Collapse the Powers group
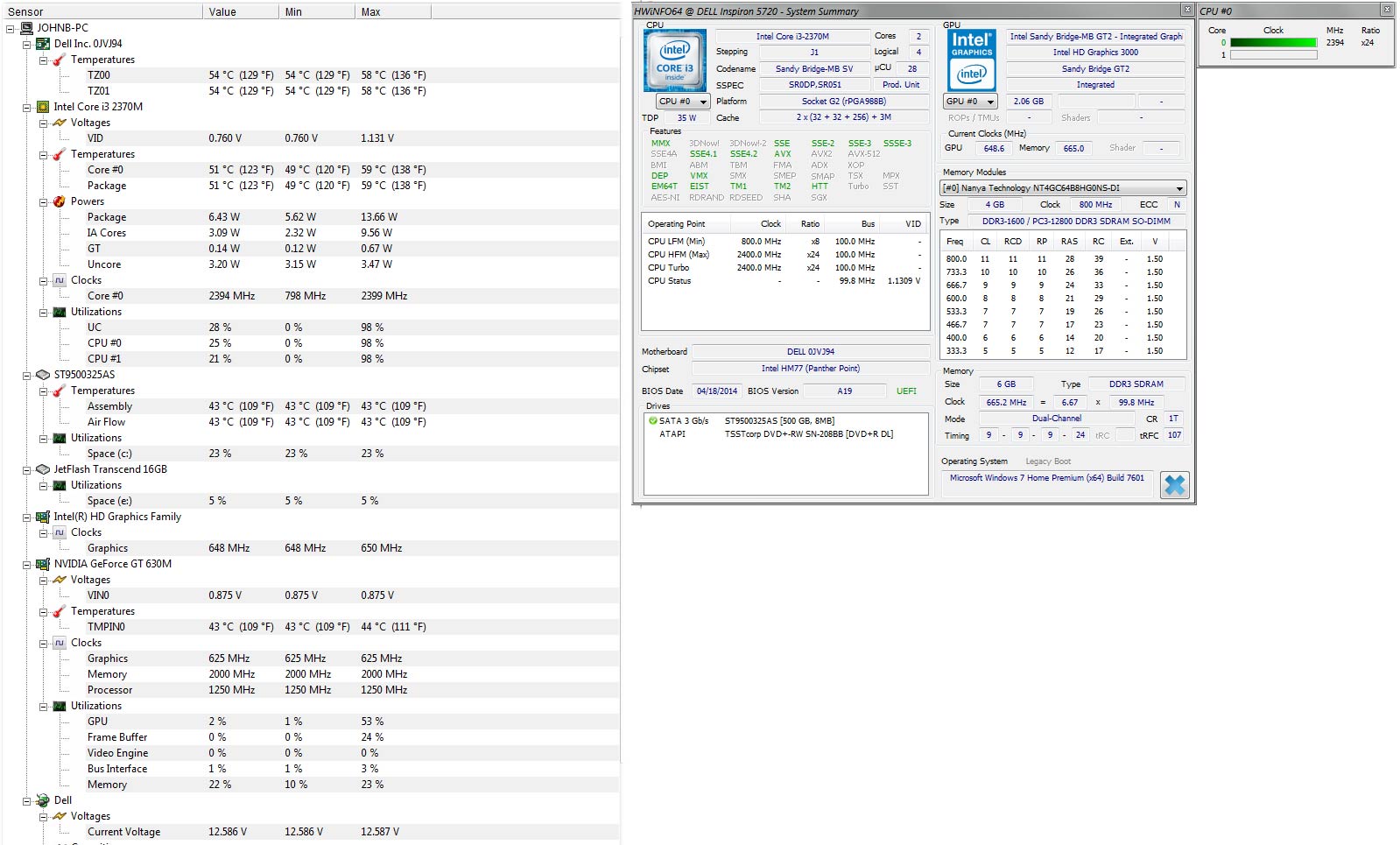This screenshot has height=845, width=1400. pos(43,201)
